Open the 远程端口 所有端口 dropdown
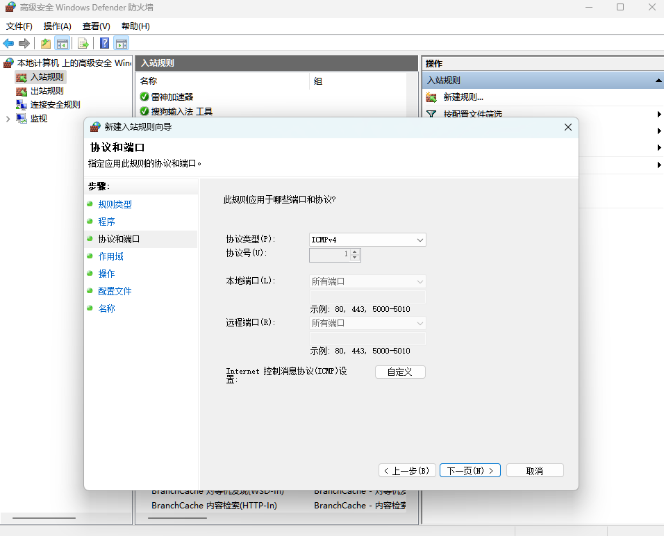The height and width of the screenshot is (536, 664). pyautogui.click(x=368, y=323)
